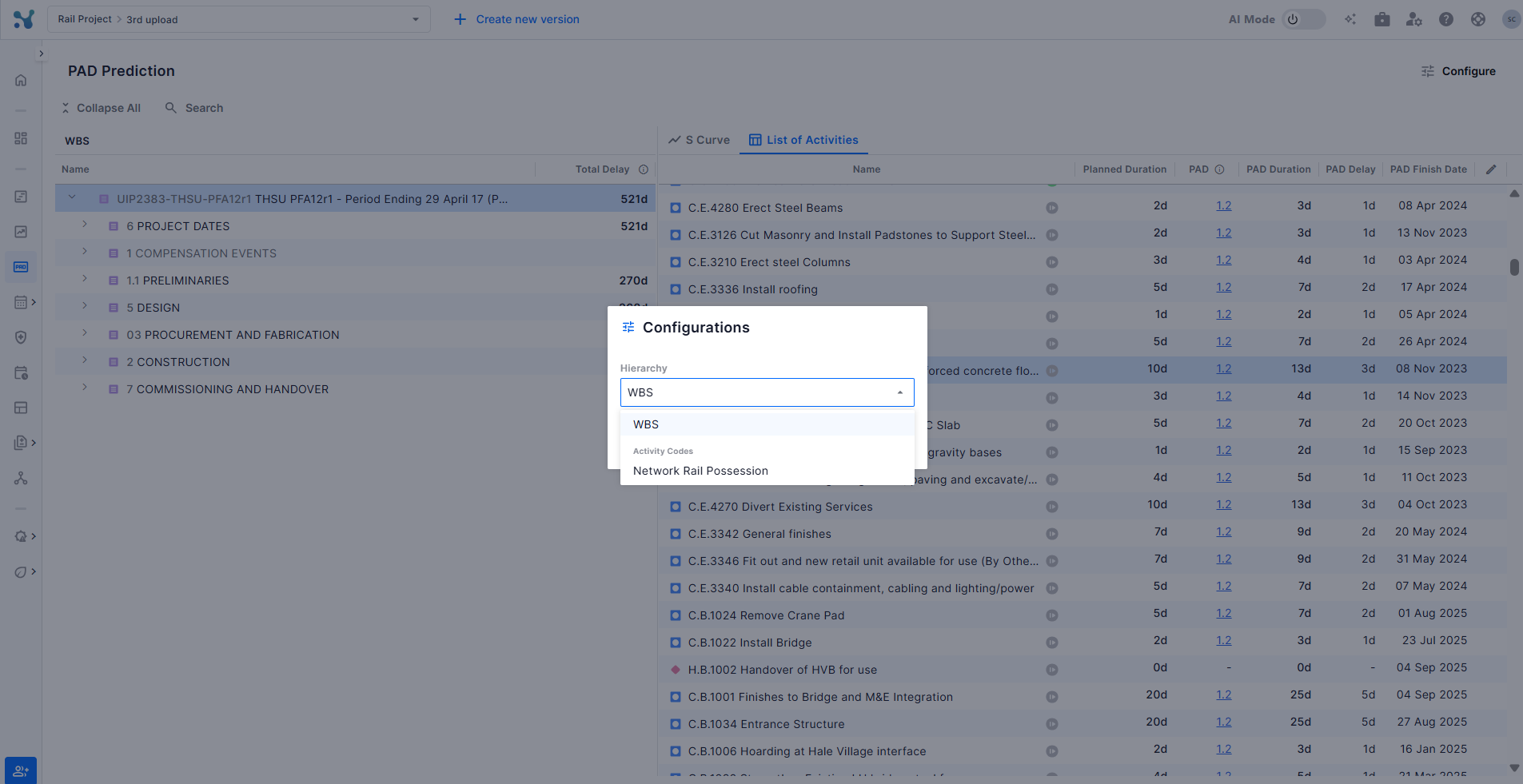Click the info icon beside Total Delay
The image size is (1523, 784).
[x=644, y=169]
